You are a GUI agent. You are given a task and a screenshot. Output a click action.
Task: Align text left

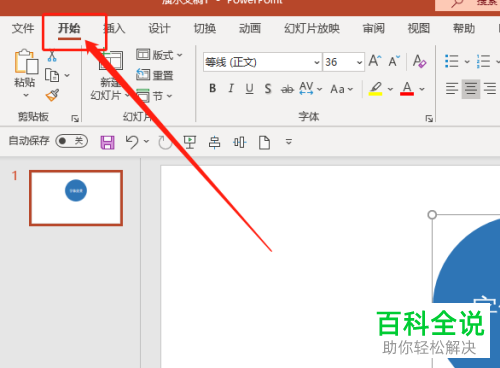point(452,89)
